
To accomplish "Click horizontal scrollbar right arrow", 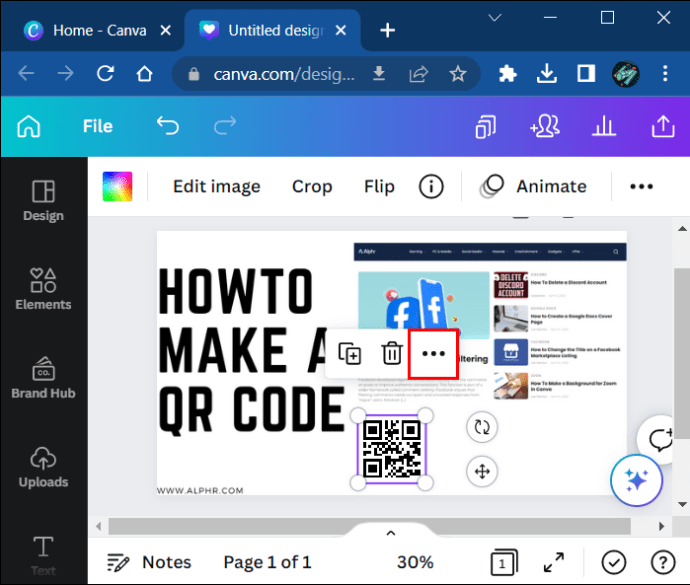I will tap(661, 526).
